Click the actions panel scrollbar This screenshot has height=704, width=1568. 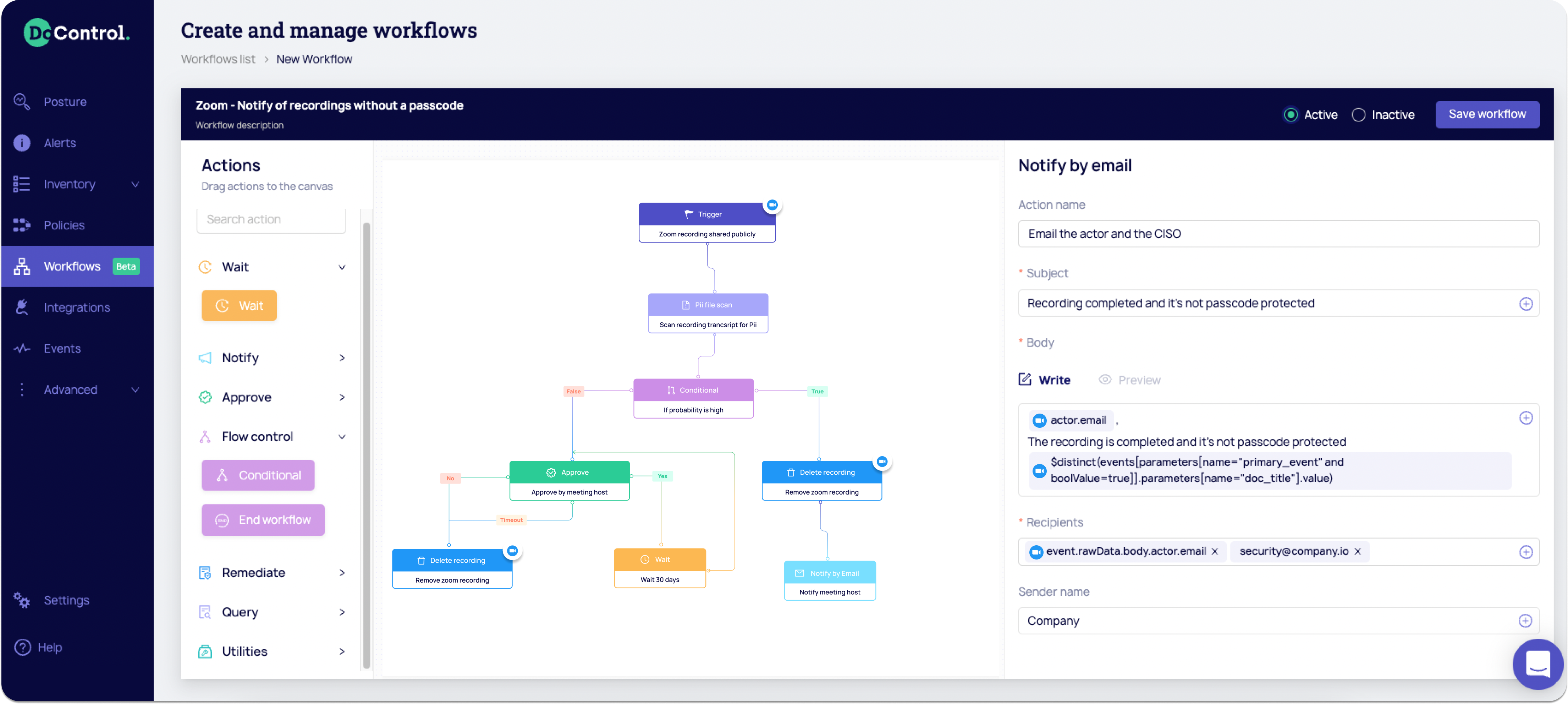(x=367, y=446)
